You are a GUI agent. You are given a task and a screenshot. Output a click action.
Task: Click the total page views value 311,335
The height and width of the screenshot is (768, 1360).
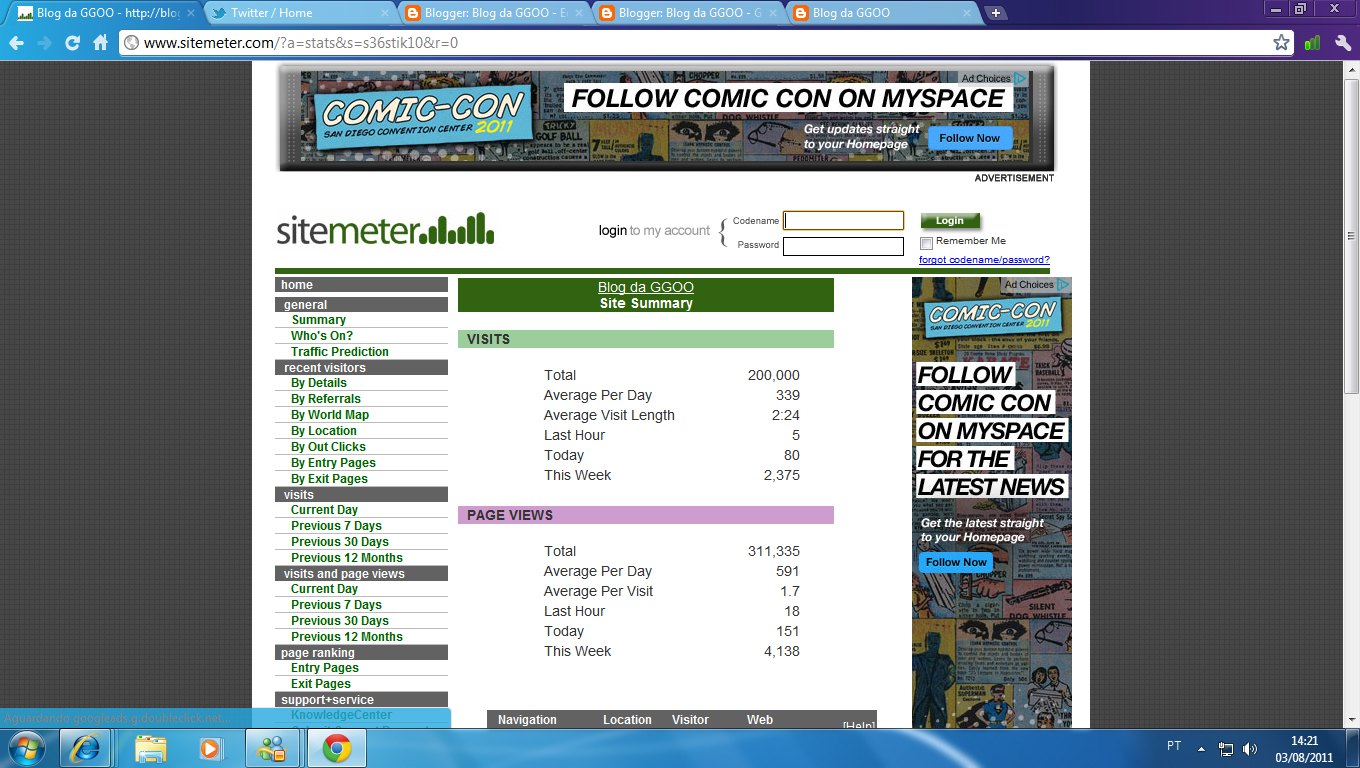tap(774, 551)
